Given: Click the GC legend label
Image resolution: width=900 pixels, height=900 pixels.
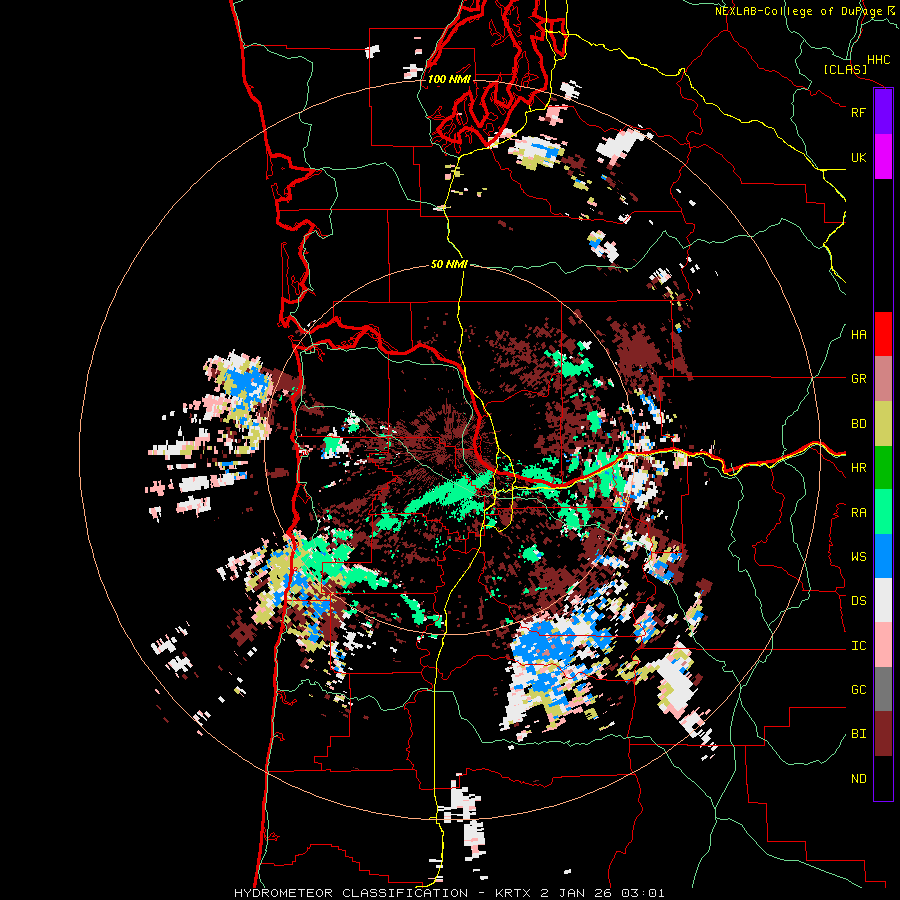Looking at the screenshot, I should pos(858,689).
